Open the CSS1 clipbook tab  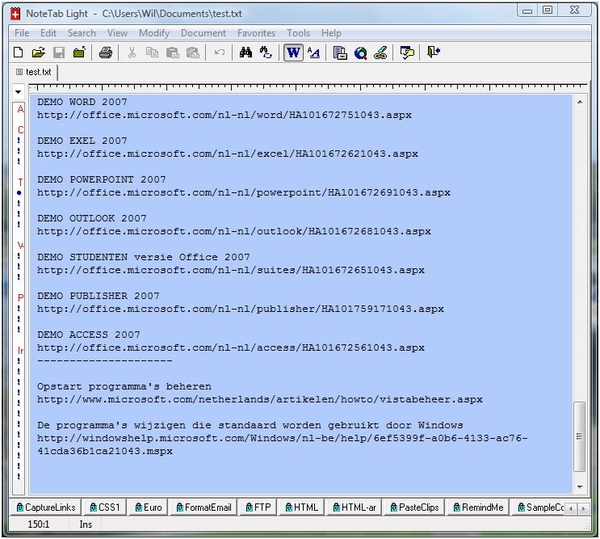[x=104, y=508]
